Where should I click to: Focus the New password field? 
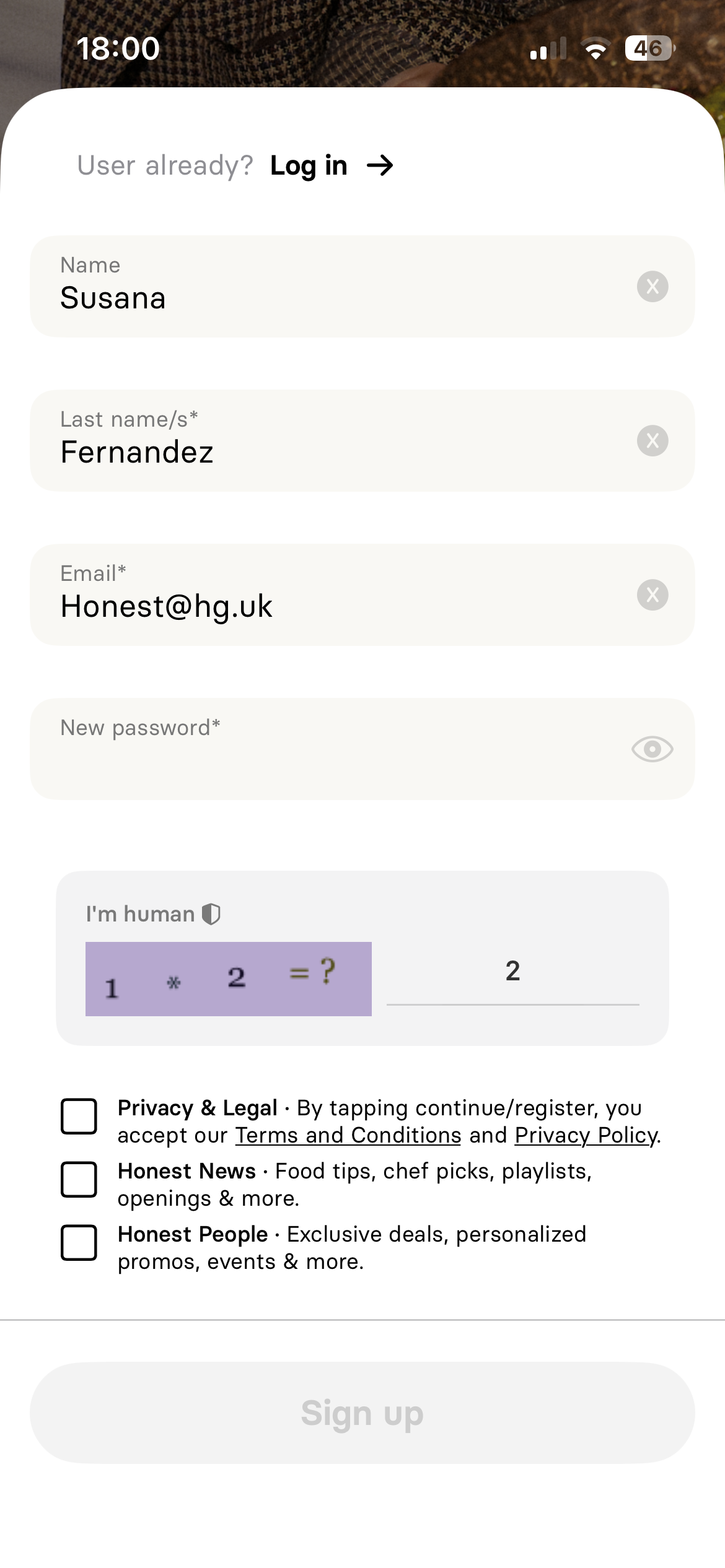click(362, 749)
